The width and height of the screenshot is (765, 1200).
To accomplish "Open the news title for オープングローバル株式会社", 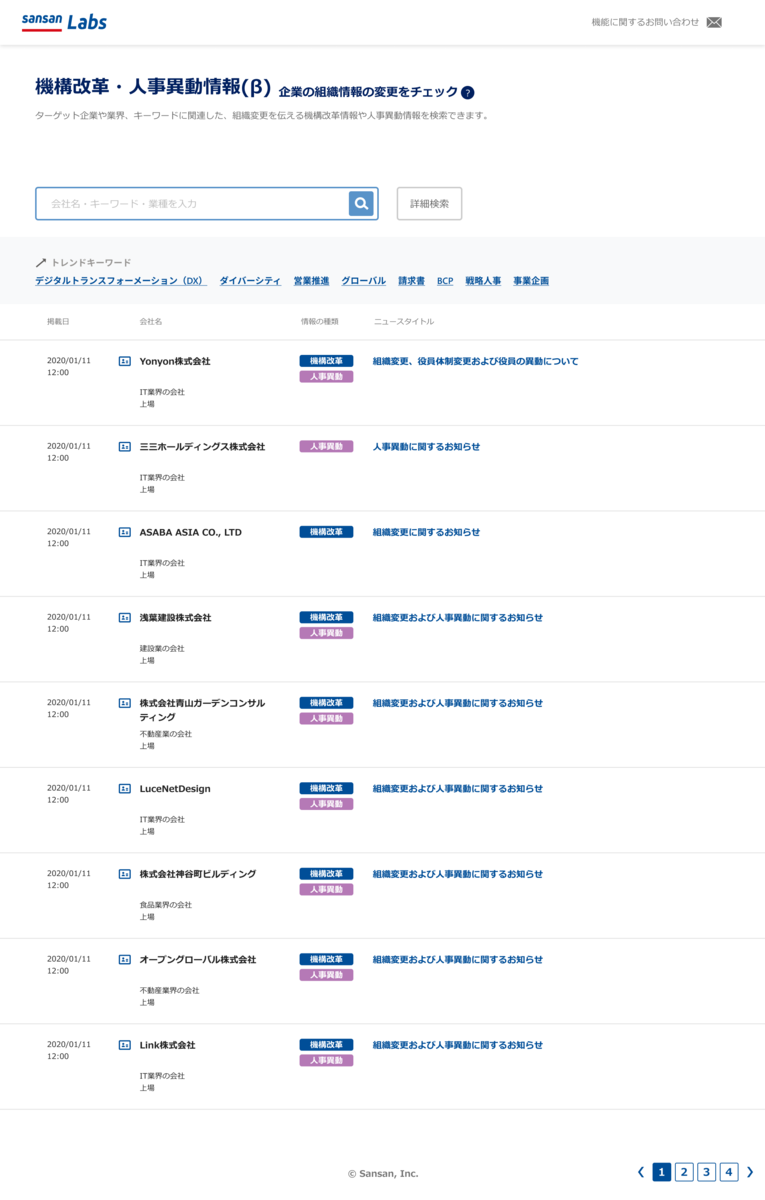I will coord(458,960).
